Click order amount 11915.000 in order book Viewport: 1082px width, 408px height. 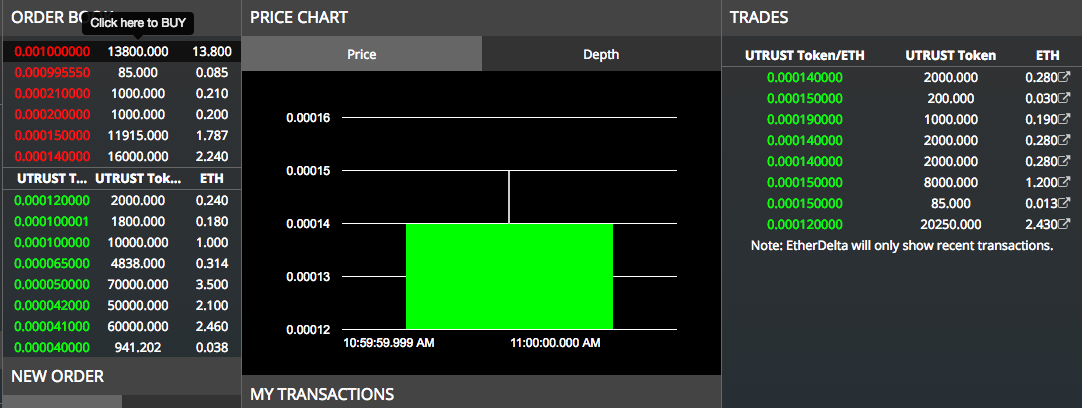click(137, 135)
